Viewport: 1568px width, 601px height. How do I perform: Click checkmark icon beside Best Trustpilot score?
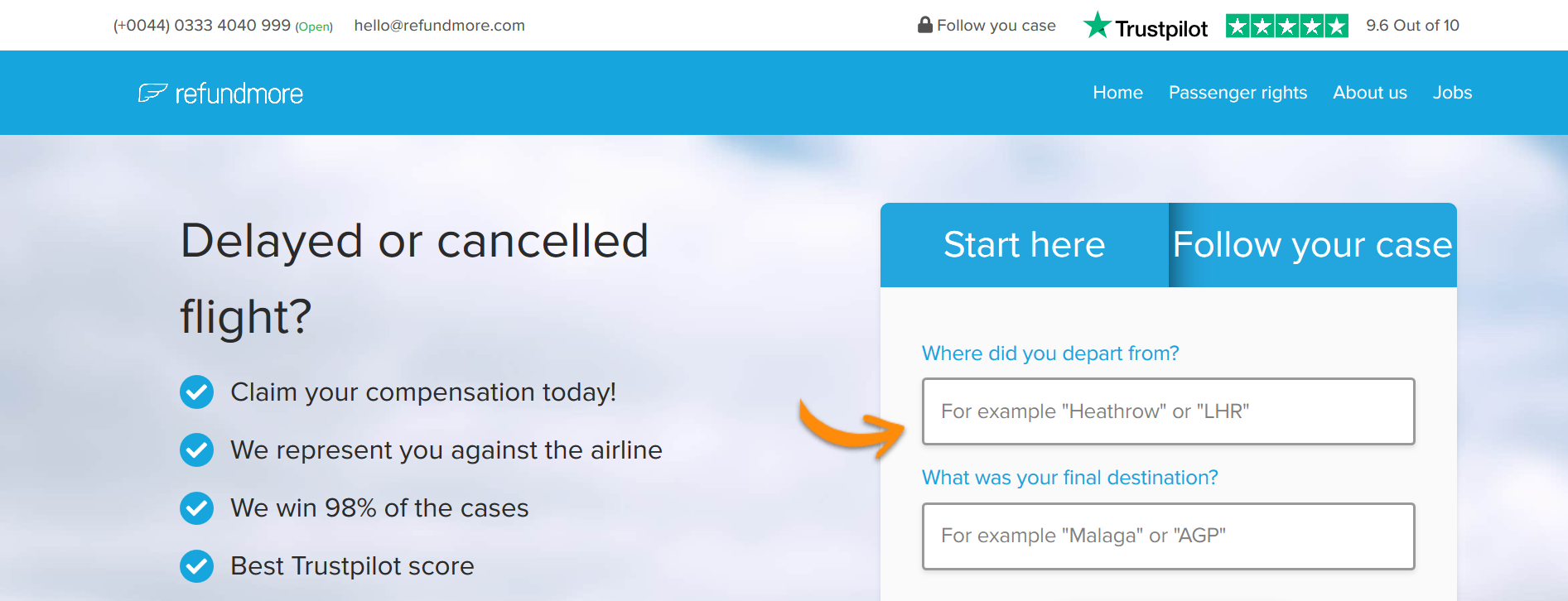click(x=196, y=565)
